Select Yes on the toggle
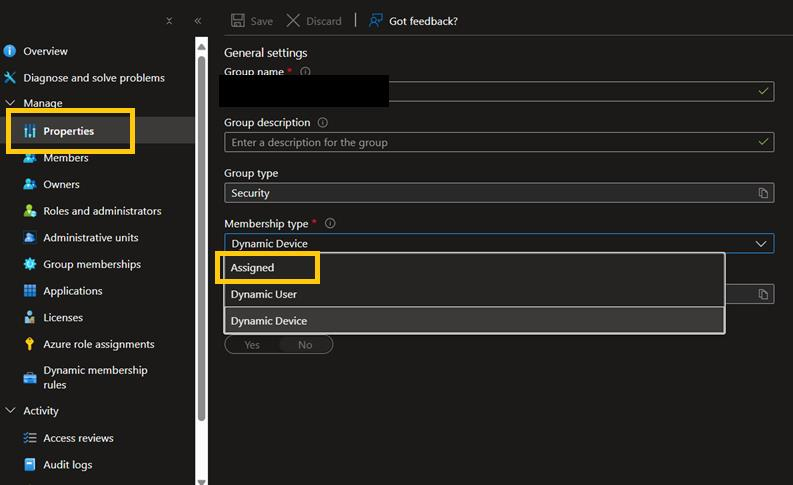 click(252, 345)
